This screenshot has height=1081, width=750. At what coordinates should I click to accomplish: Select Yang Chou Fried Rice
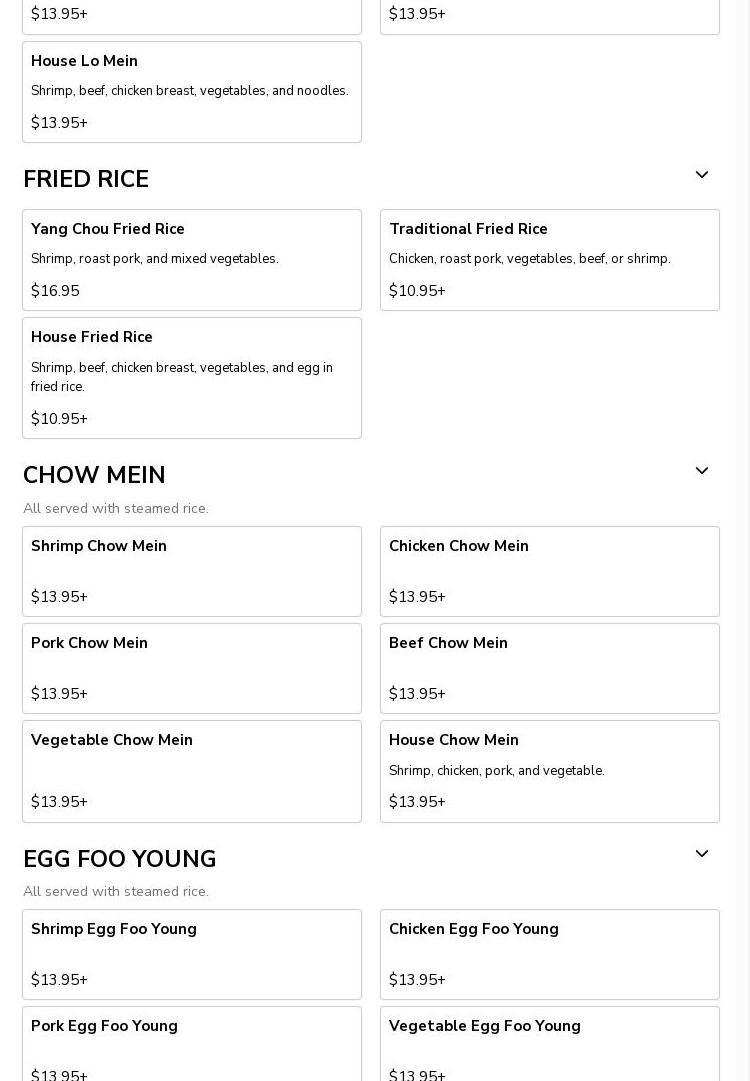[192, 260]
